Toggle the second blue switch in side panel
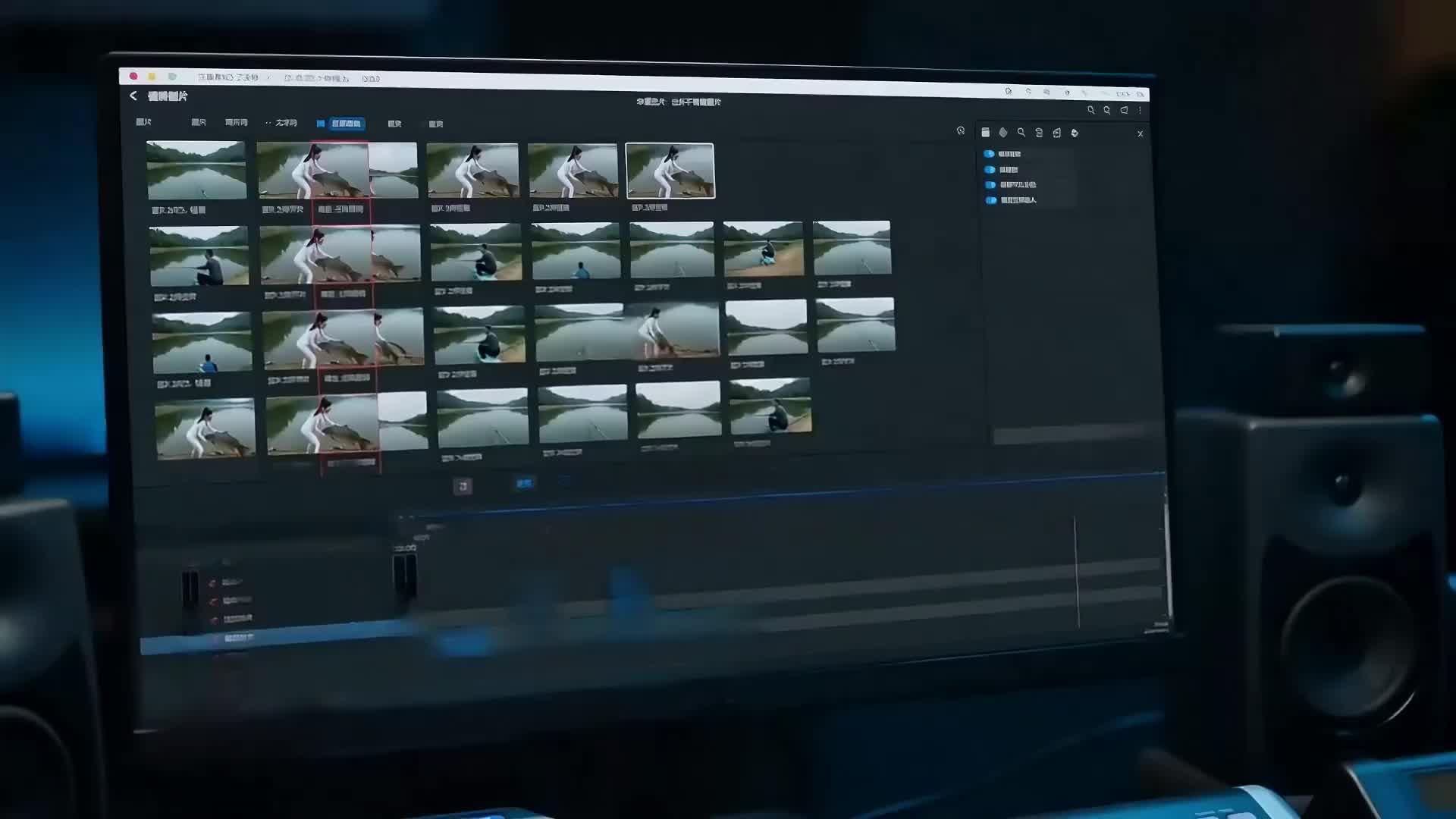This screenshot has height=819, width=1456. tap(990, 170)
